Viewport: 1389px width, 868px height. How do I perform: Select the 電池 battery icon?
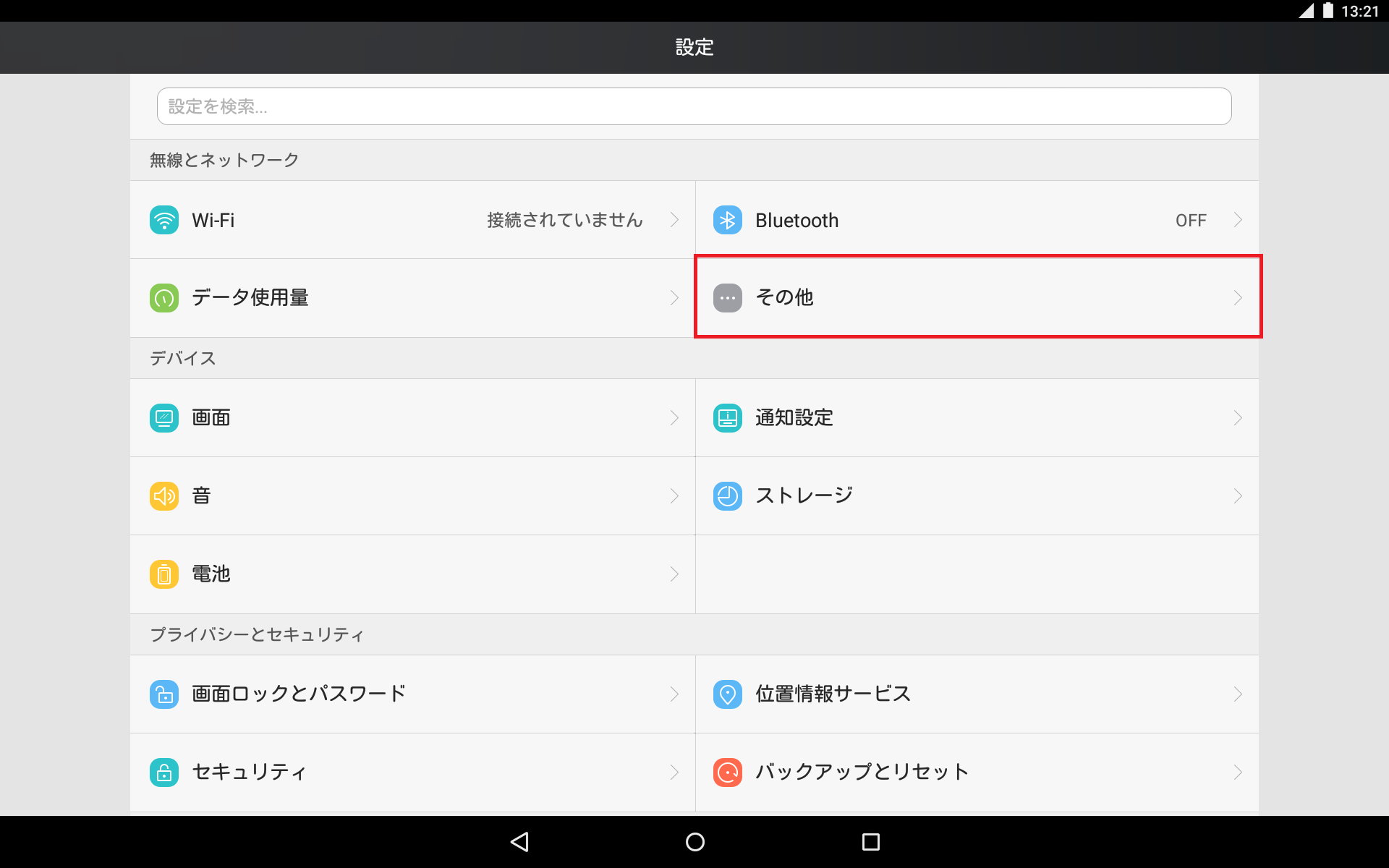[164, 574]
